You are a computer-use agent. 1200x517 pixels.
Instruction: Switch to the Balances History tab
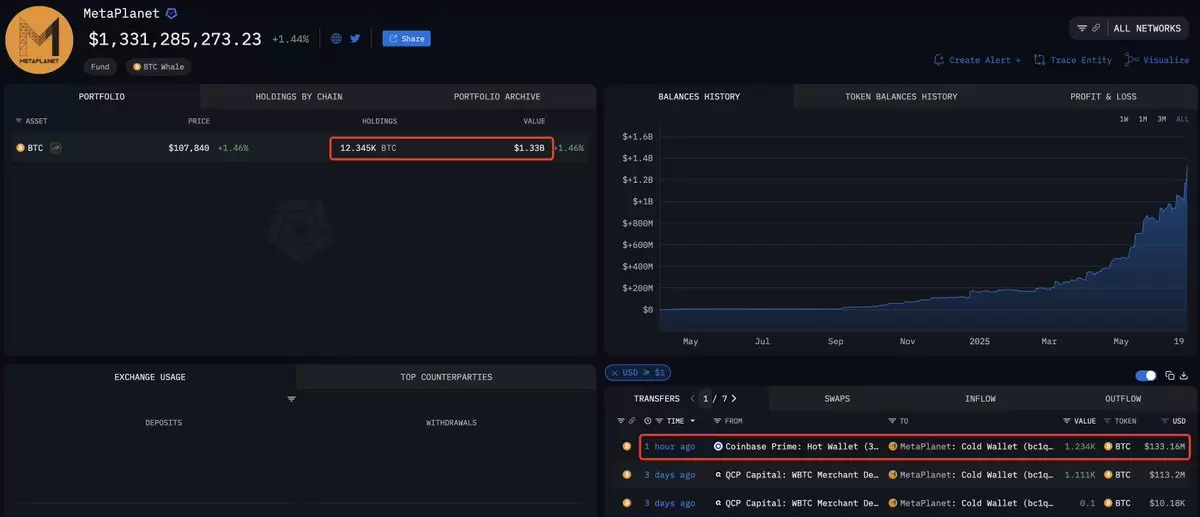click(699, 97)
